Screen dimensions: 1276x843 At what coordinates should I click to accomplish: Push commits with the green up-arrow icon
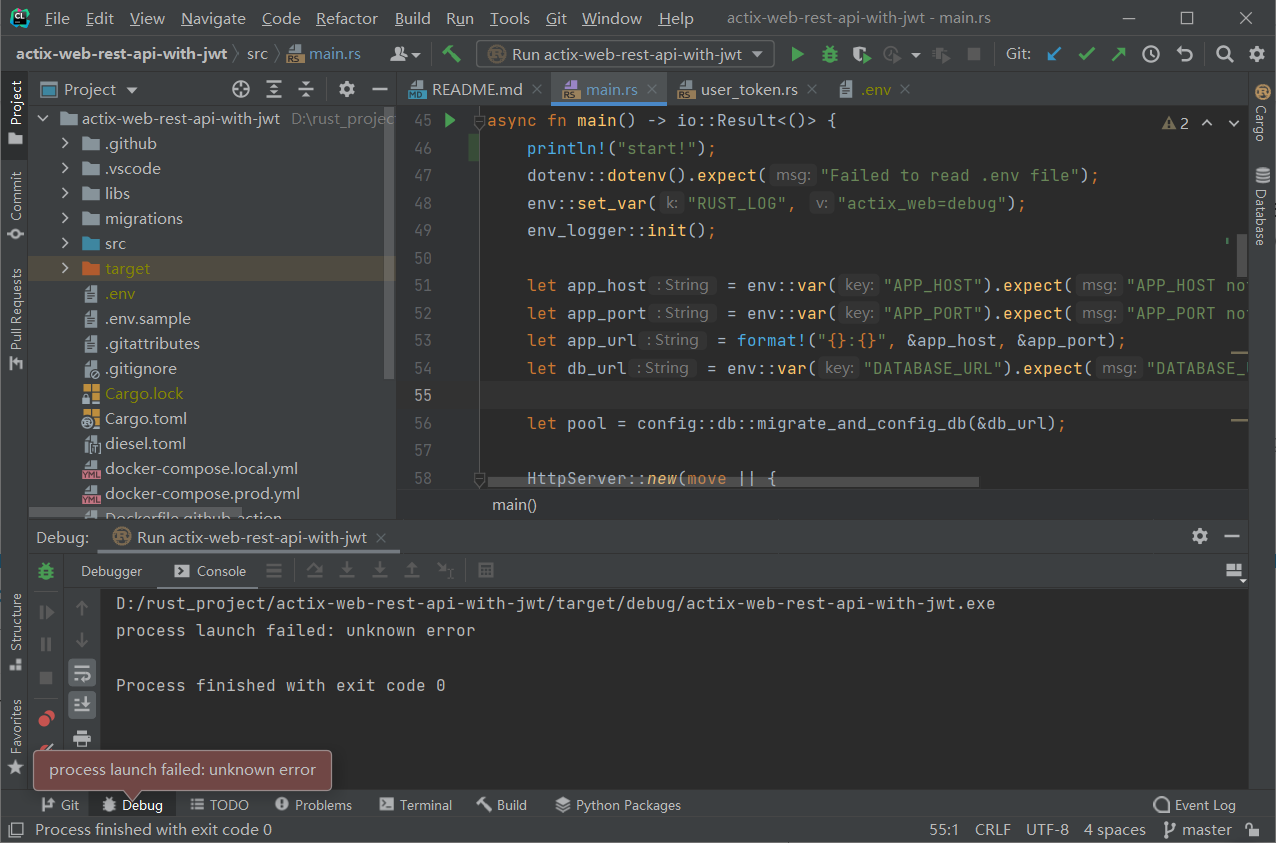(x=1119, y=54)
